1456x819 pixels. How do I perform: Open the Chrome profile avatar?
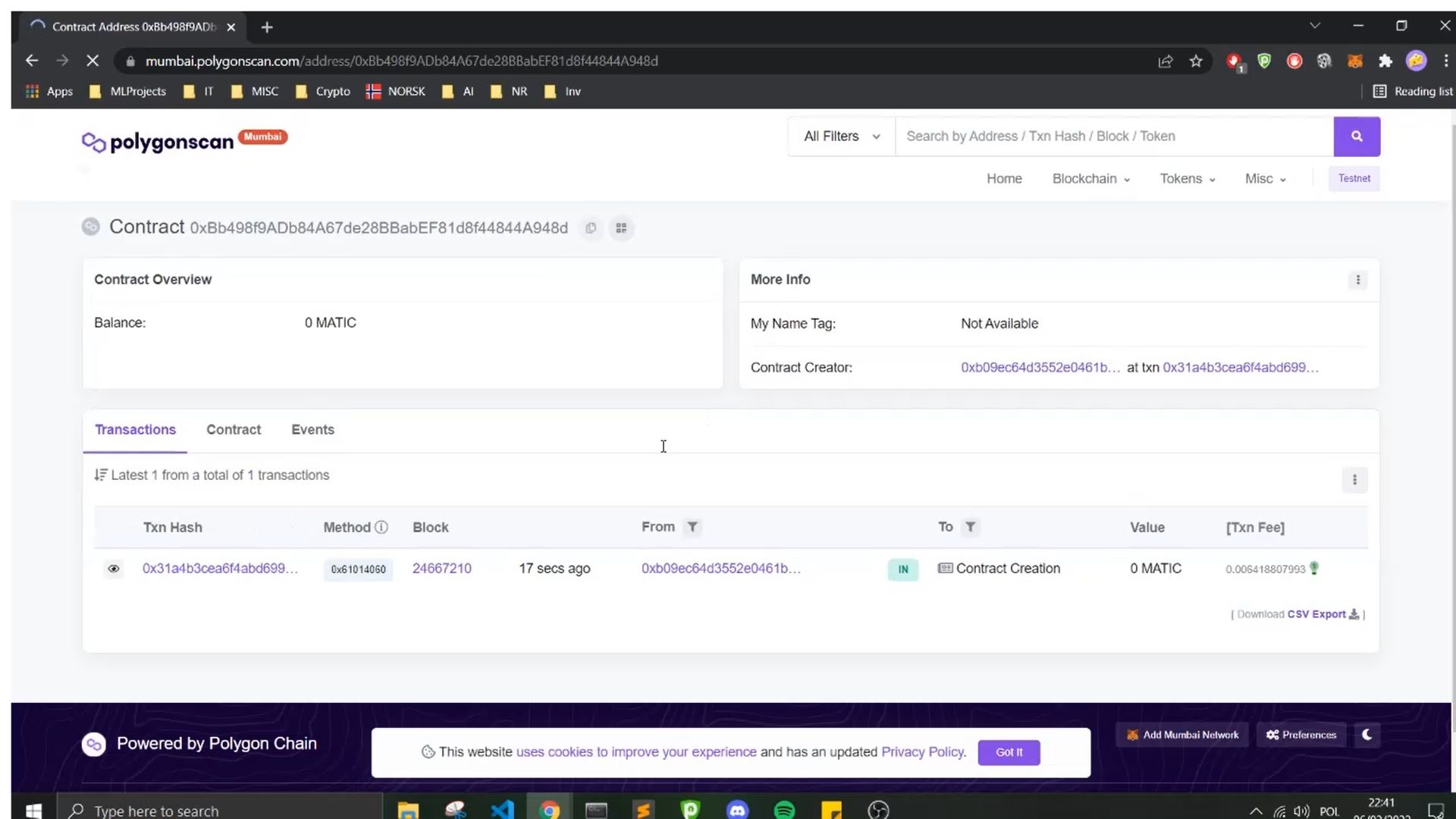coord(1416,61)
